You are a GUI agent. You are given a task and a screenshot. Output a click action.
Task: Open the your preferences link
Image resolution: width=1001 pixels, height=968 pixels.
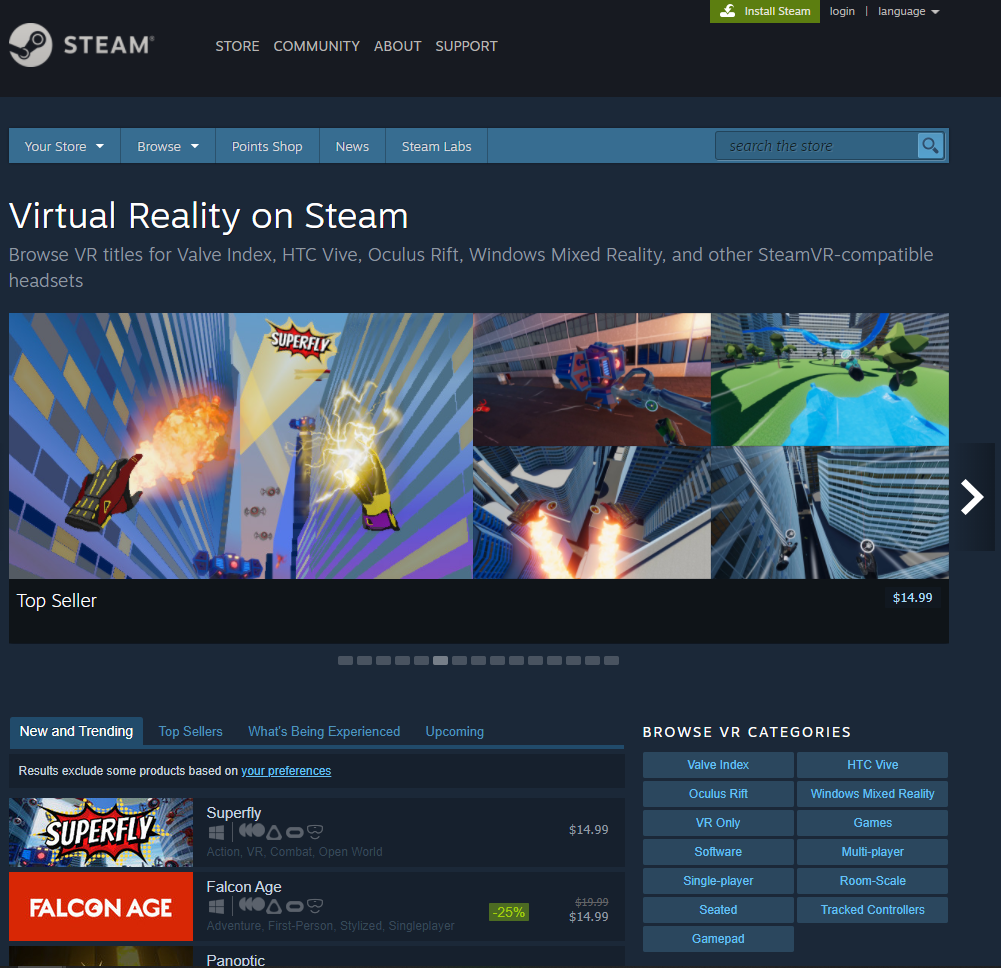[286, 771]
